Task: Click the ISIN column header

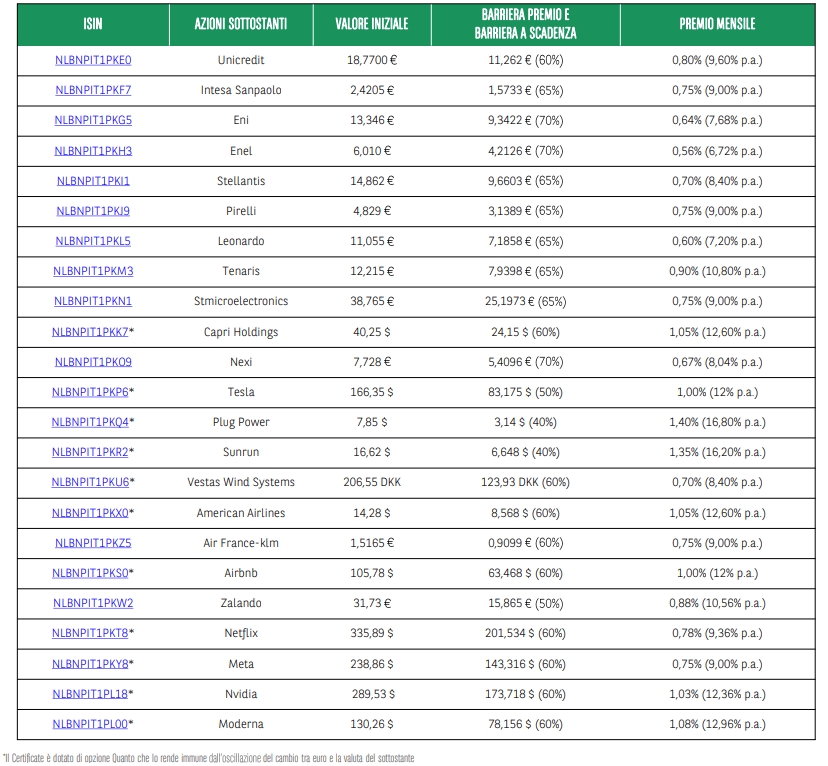Action: pos(93,24)
